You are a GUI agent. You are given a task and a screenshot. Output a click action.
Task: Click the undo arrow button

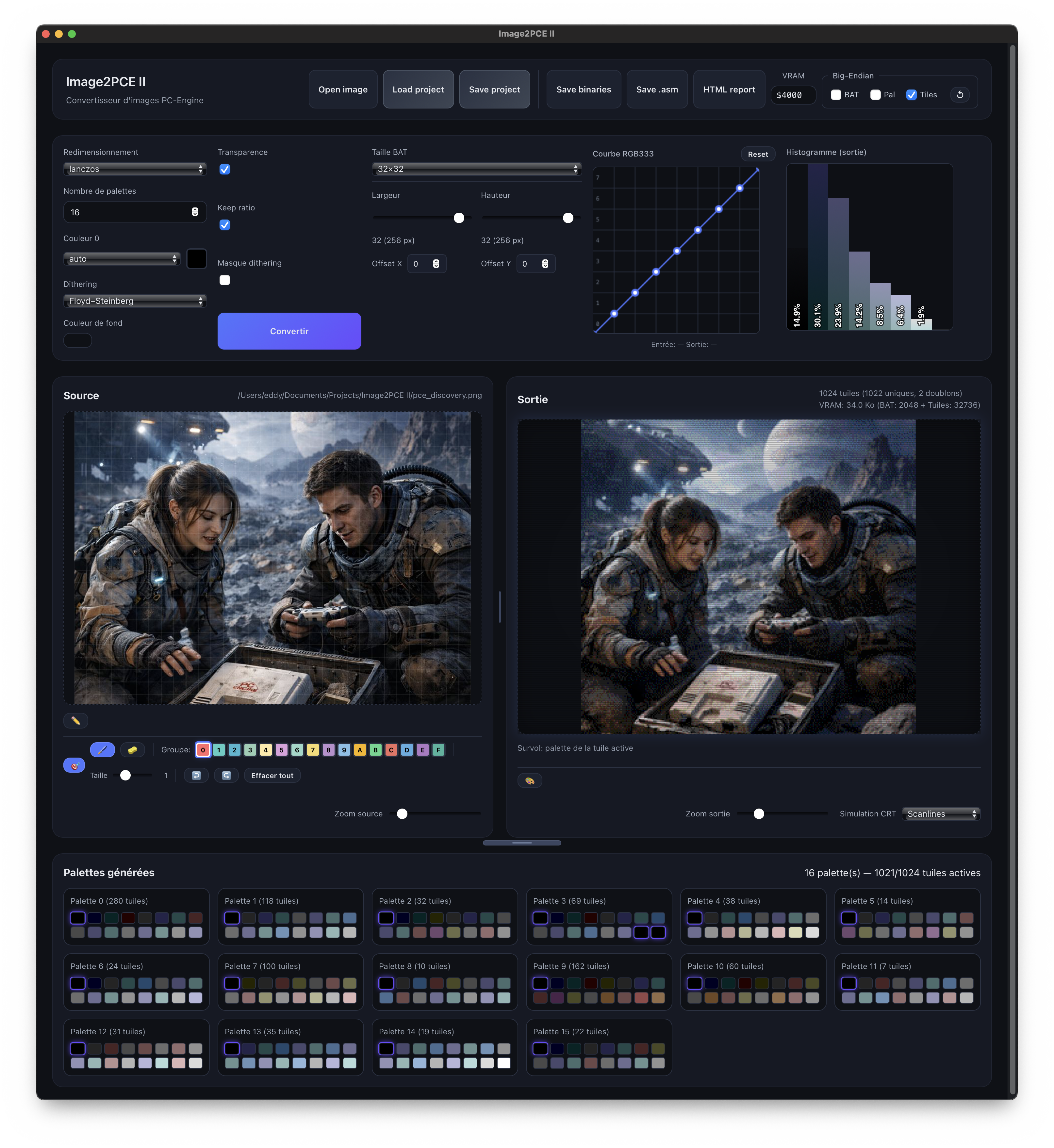(196, 776)
